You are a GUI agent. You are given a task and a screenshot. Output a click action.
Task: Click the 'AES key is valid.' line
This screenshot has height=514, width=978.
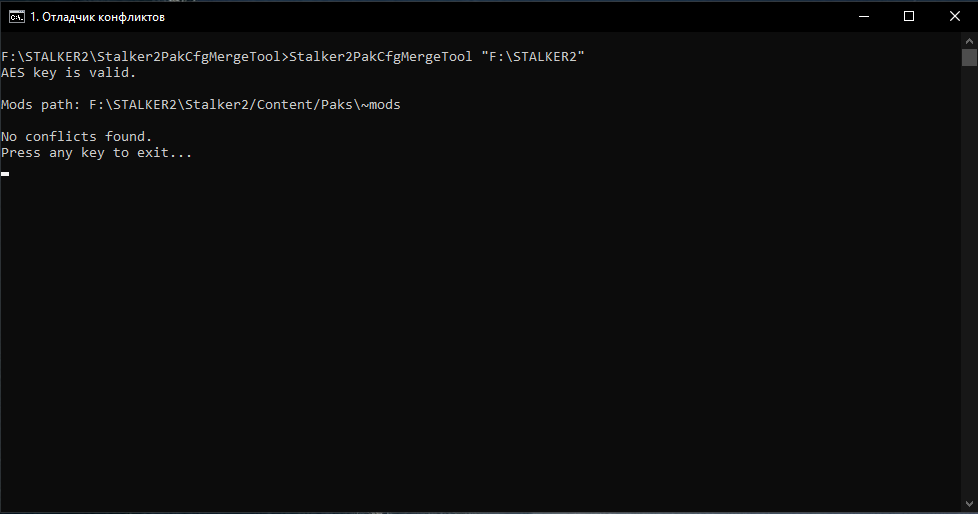click(69, 72)
